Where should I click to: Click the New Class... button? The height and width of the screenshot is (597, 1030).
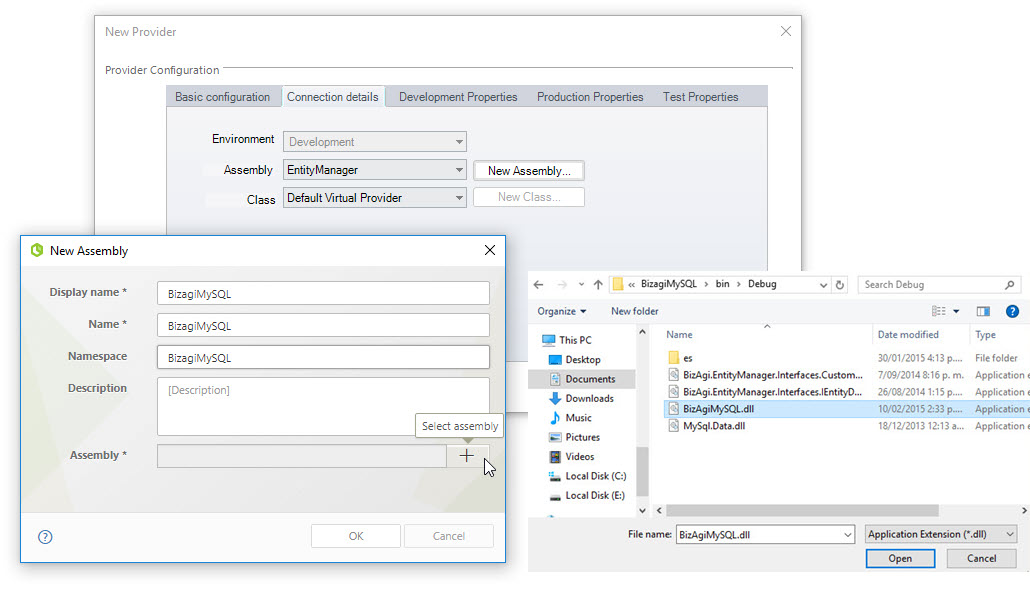[x=529, y=197]
